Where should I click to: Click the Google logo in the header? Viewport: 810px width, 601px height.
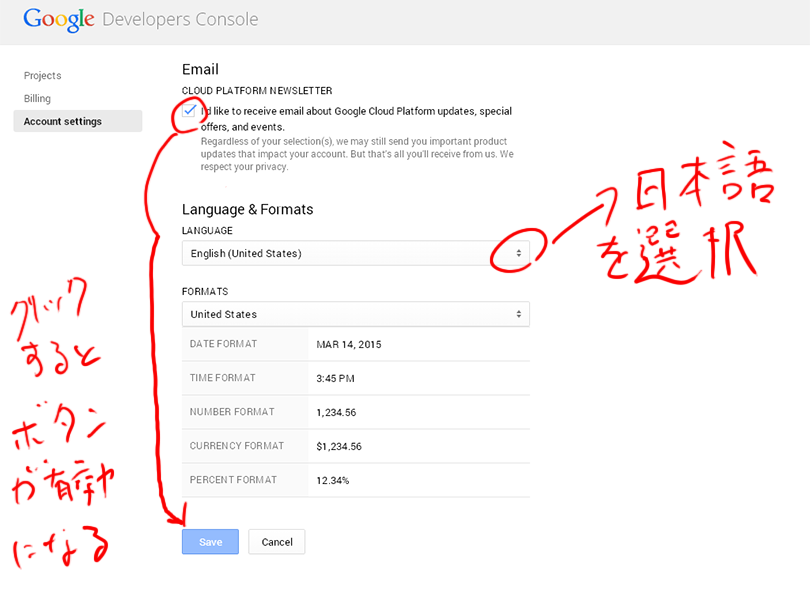coord(58,20)
